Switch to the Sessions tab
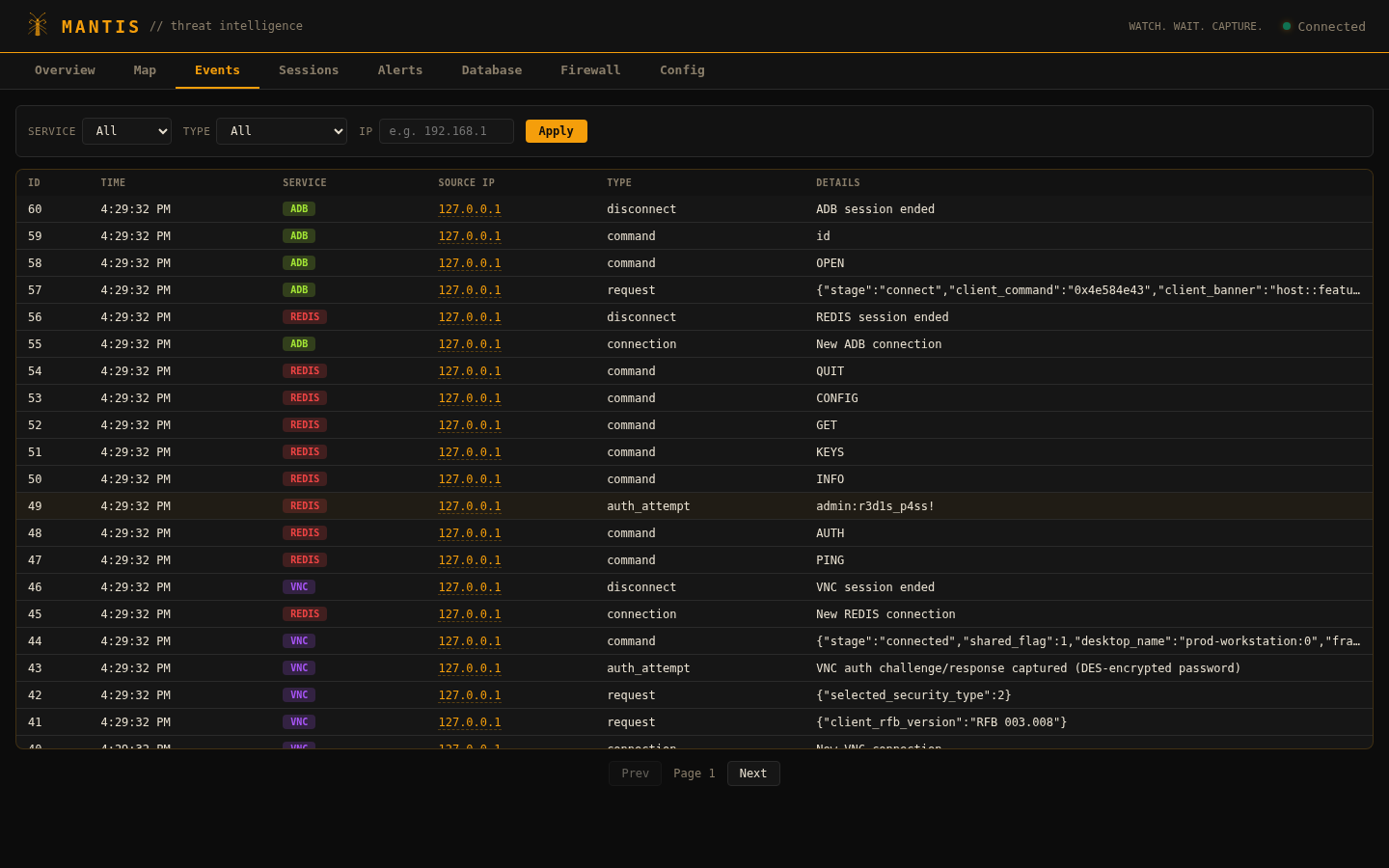The width and height of the screenshot is (1389, 868). coord(309,70)
